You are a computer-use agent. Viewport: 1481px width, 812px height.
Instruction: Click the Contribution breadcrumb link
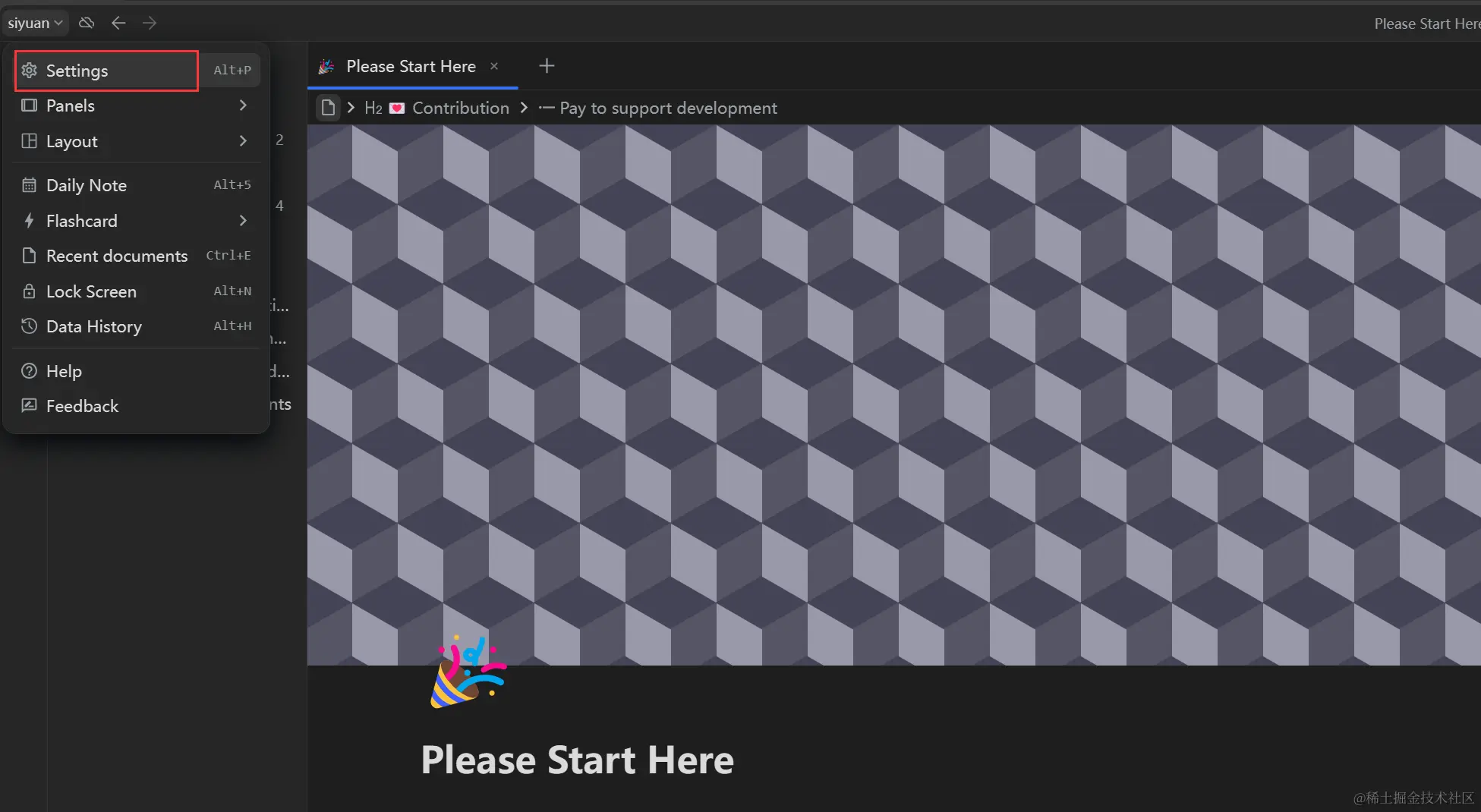click(460, 108)
